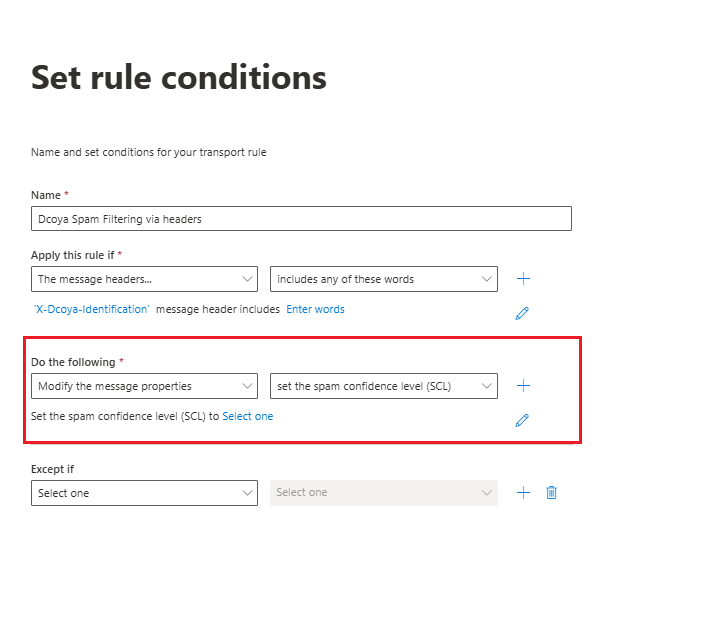
Task: Choose an SCL value via the 'Select one' link
Action: click(x=247, y=416)
